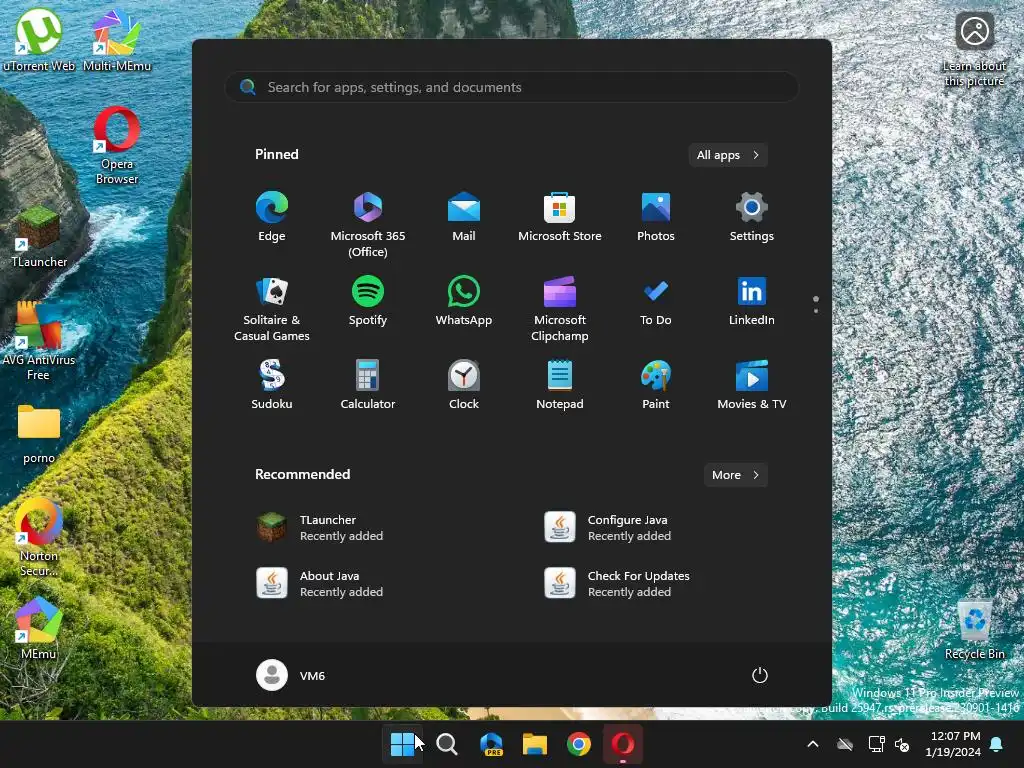Select Opera Browser desktop shortcut
This screenshot has width=1024, height=768.
117,146
